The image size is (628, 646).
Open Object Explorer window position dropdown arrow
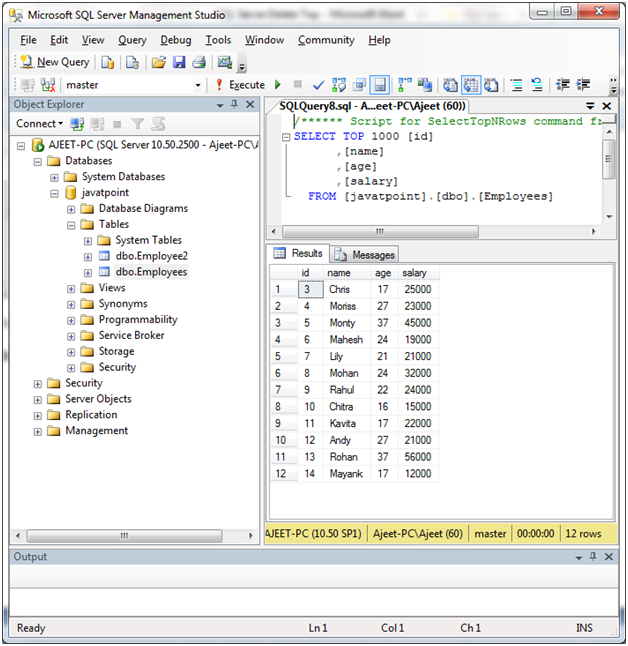(220, 105)
